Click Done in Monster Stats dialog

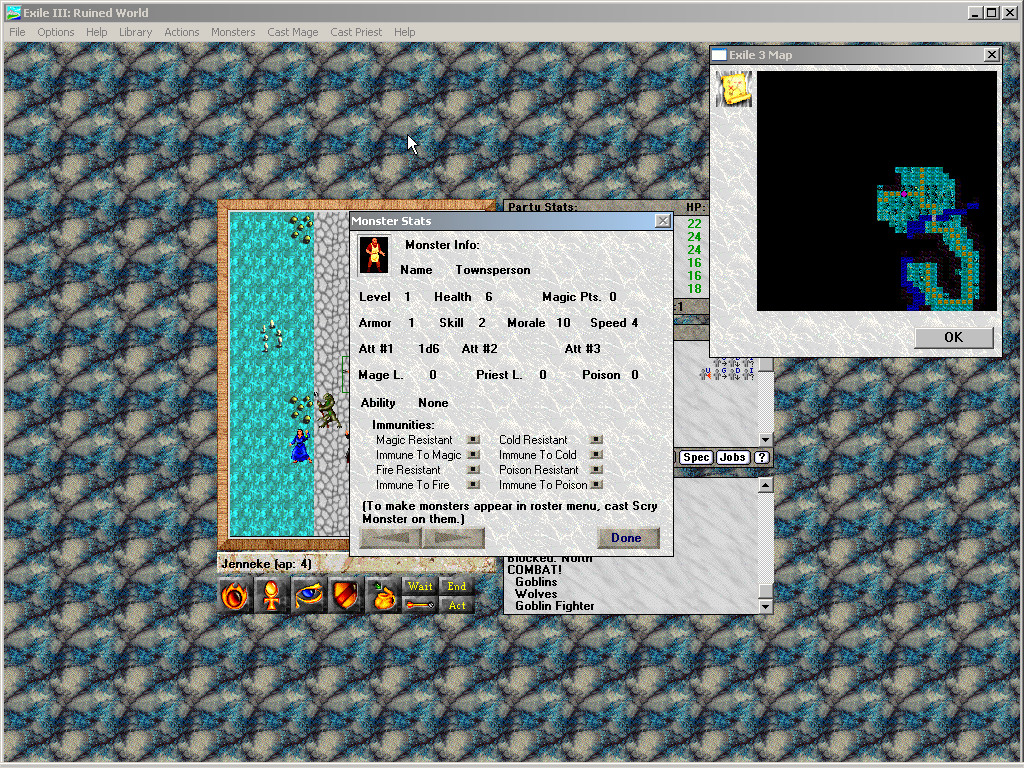click(627, 538)
